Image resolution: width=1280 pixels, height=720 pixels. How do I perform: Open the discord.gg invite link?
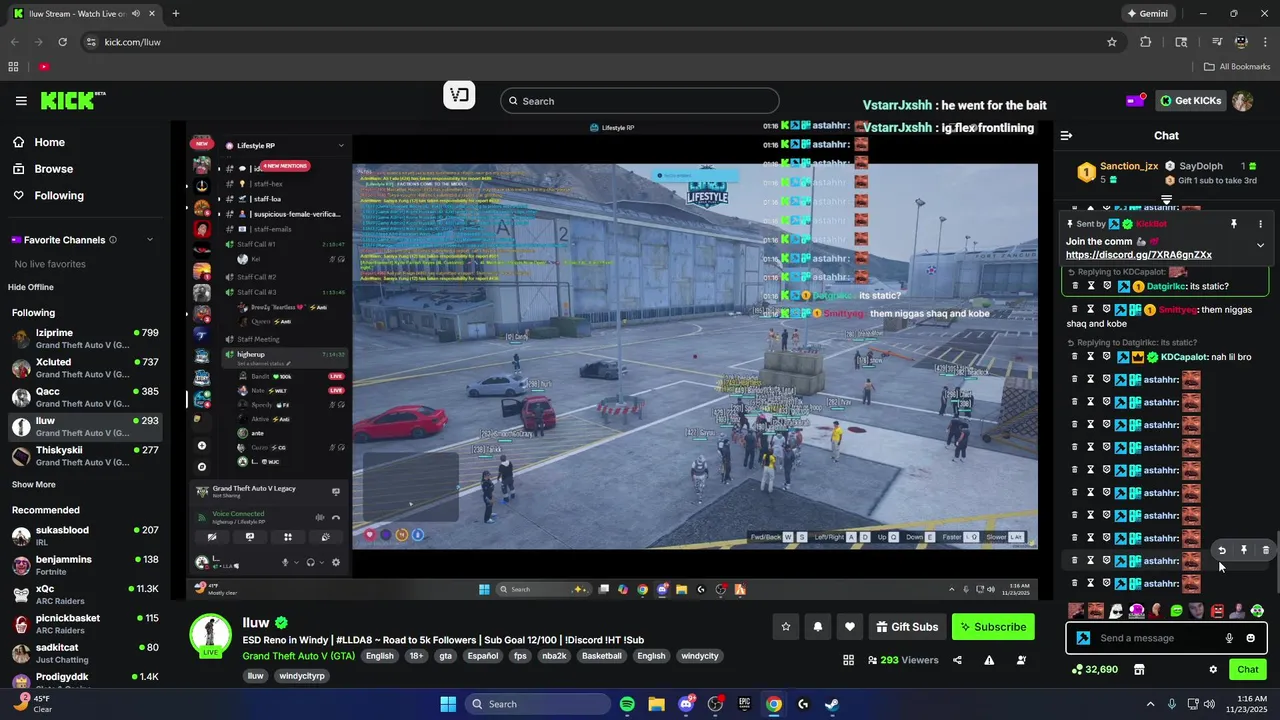click(x=1139, y=255)
